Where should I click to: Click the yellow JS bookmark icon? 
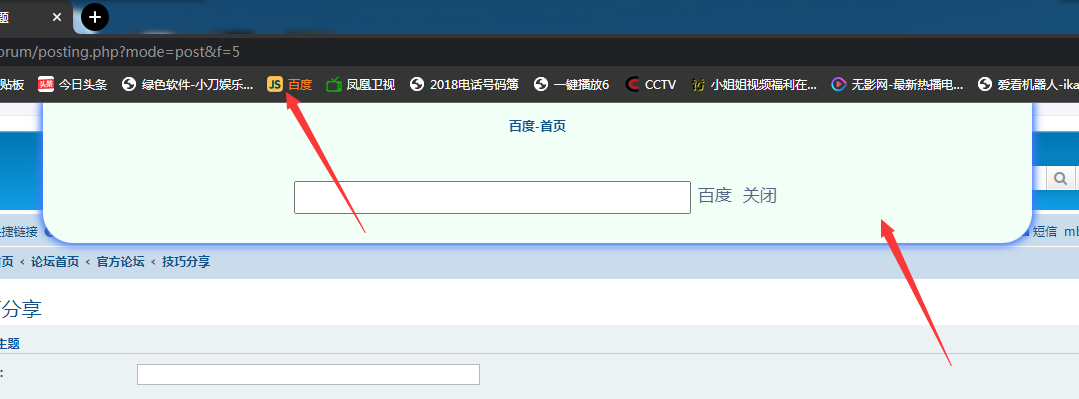coord(275,85)
